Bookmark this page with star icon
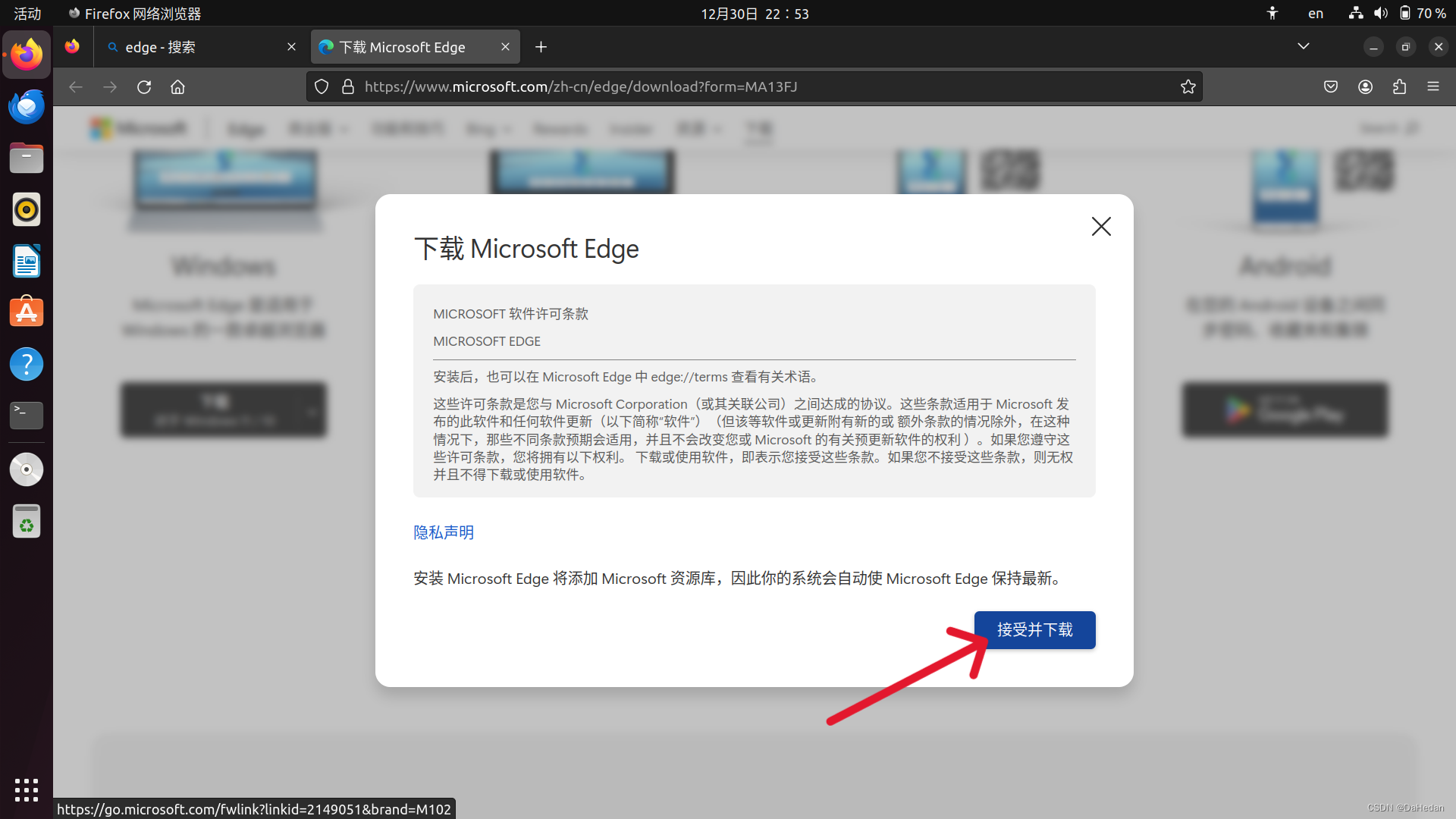 [1188, 87]
